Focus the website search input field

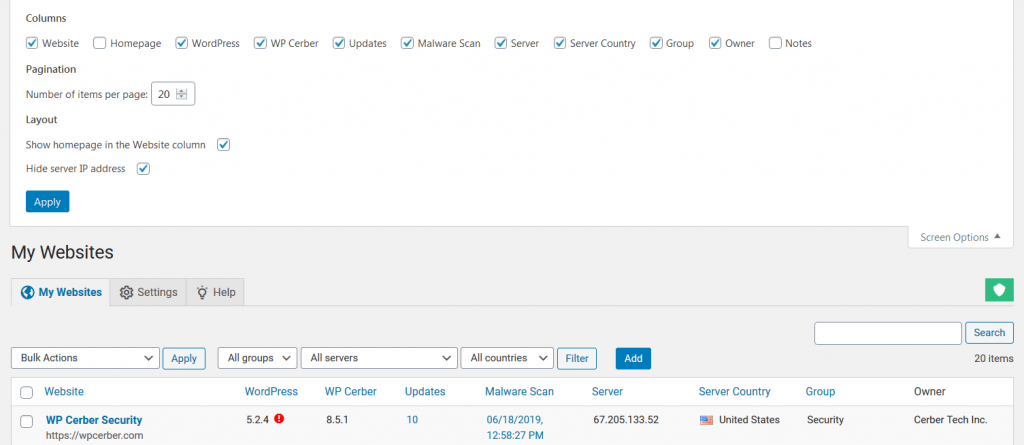888,333
